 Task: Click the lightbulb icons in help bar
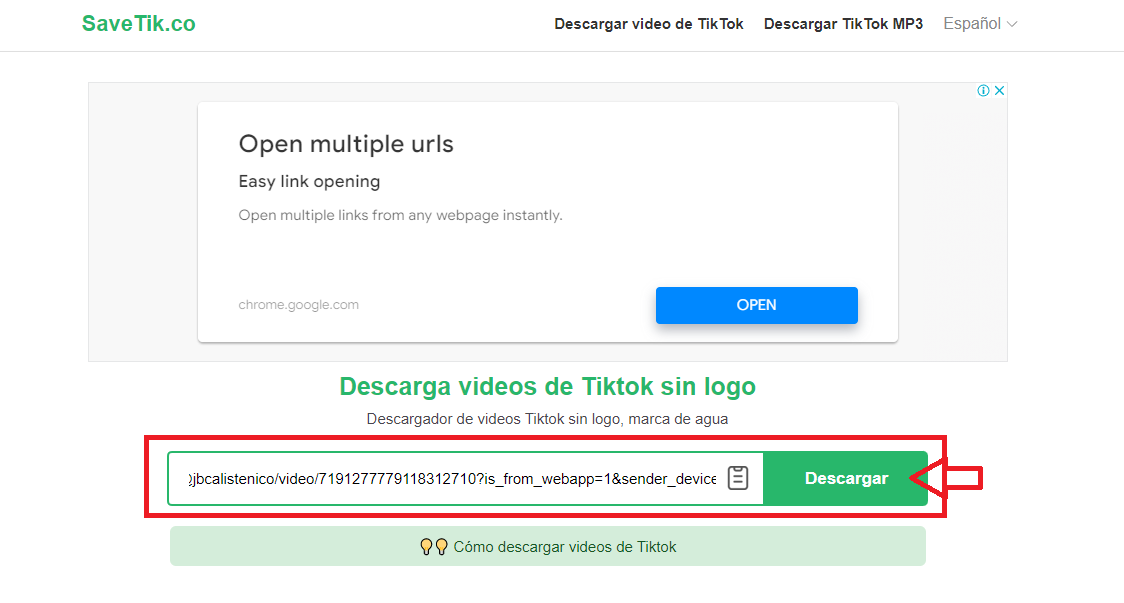[x=434, y=547]
